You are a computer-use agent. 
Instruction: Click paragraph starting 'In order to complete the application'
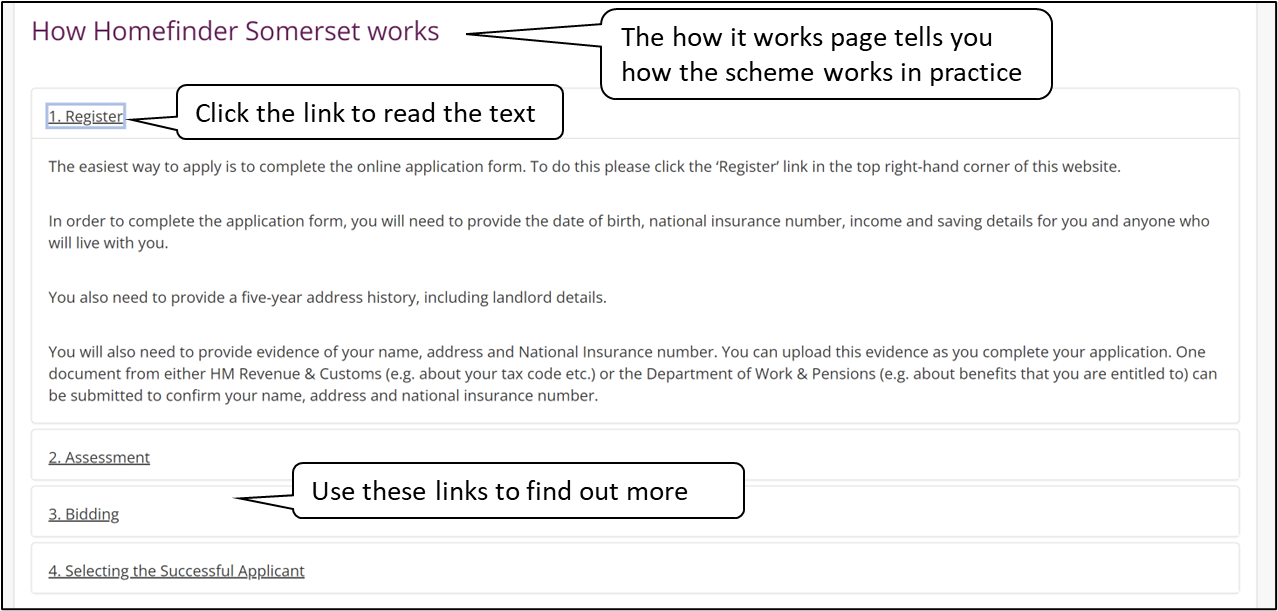point(629,232)
